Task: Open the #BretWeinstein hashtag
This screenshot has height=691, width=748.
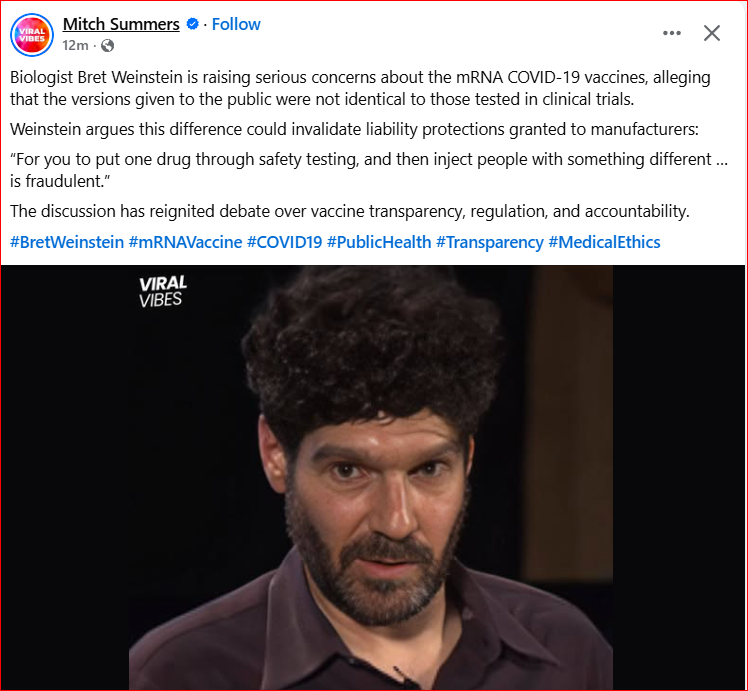Action: coord(67,242)
